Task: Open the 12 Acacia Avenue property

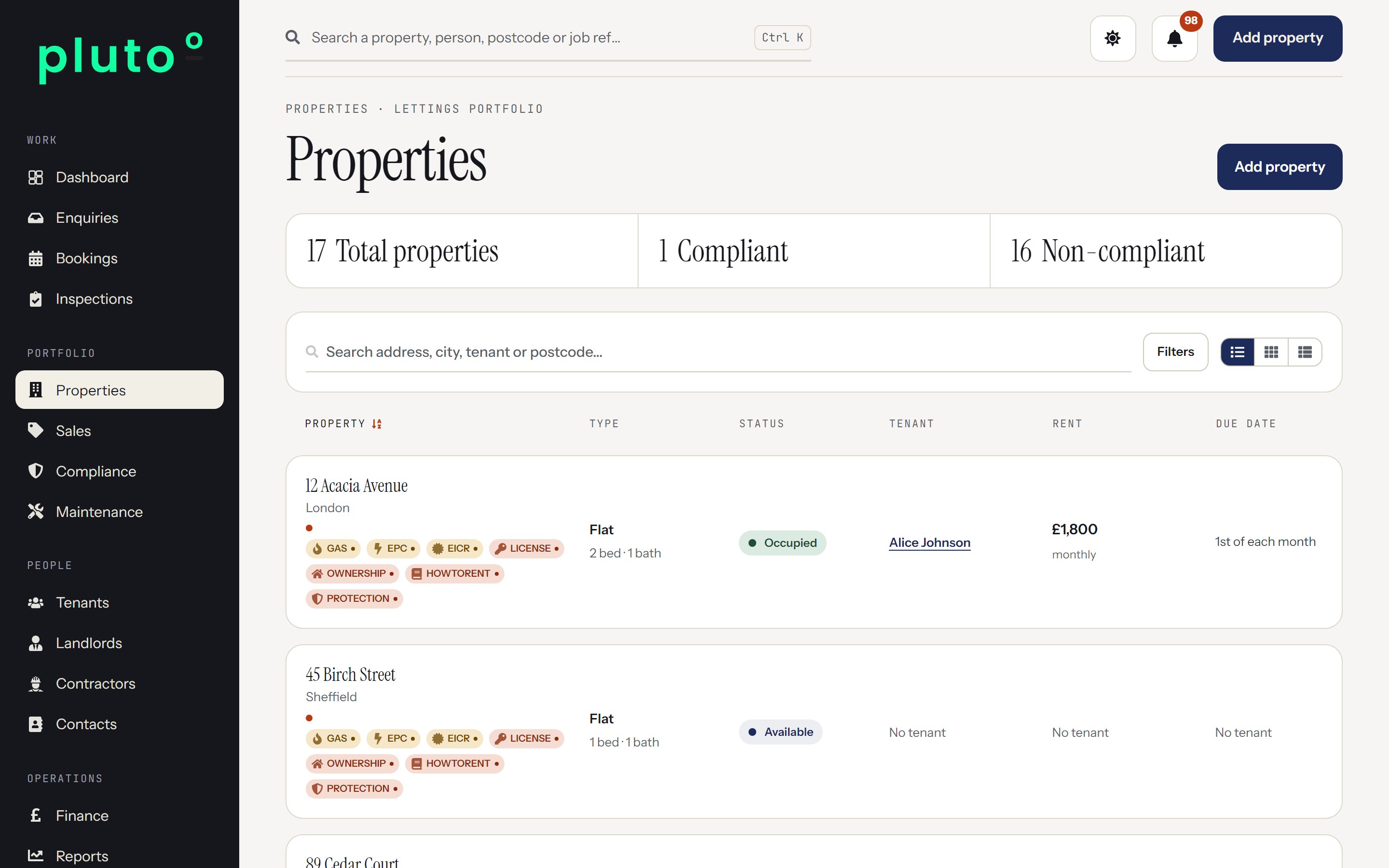Action: [x=356, y=486]
